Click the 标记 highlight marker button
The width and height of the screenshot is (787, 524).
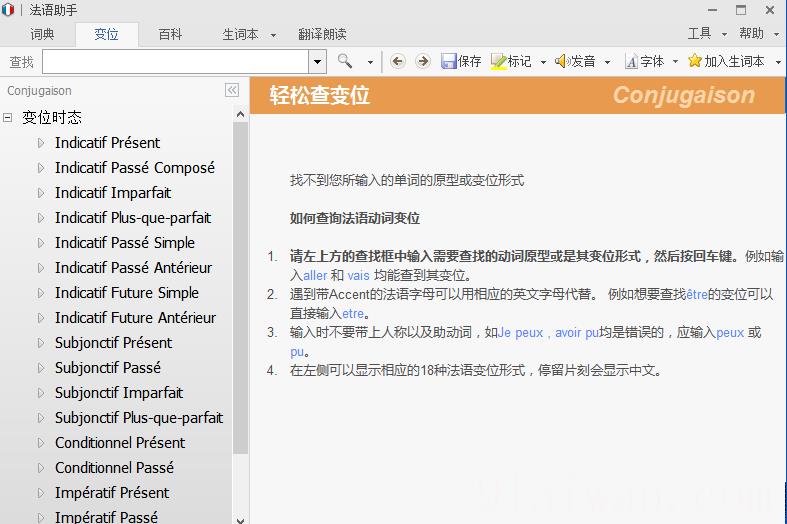tap(511, 61)
